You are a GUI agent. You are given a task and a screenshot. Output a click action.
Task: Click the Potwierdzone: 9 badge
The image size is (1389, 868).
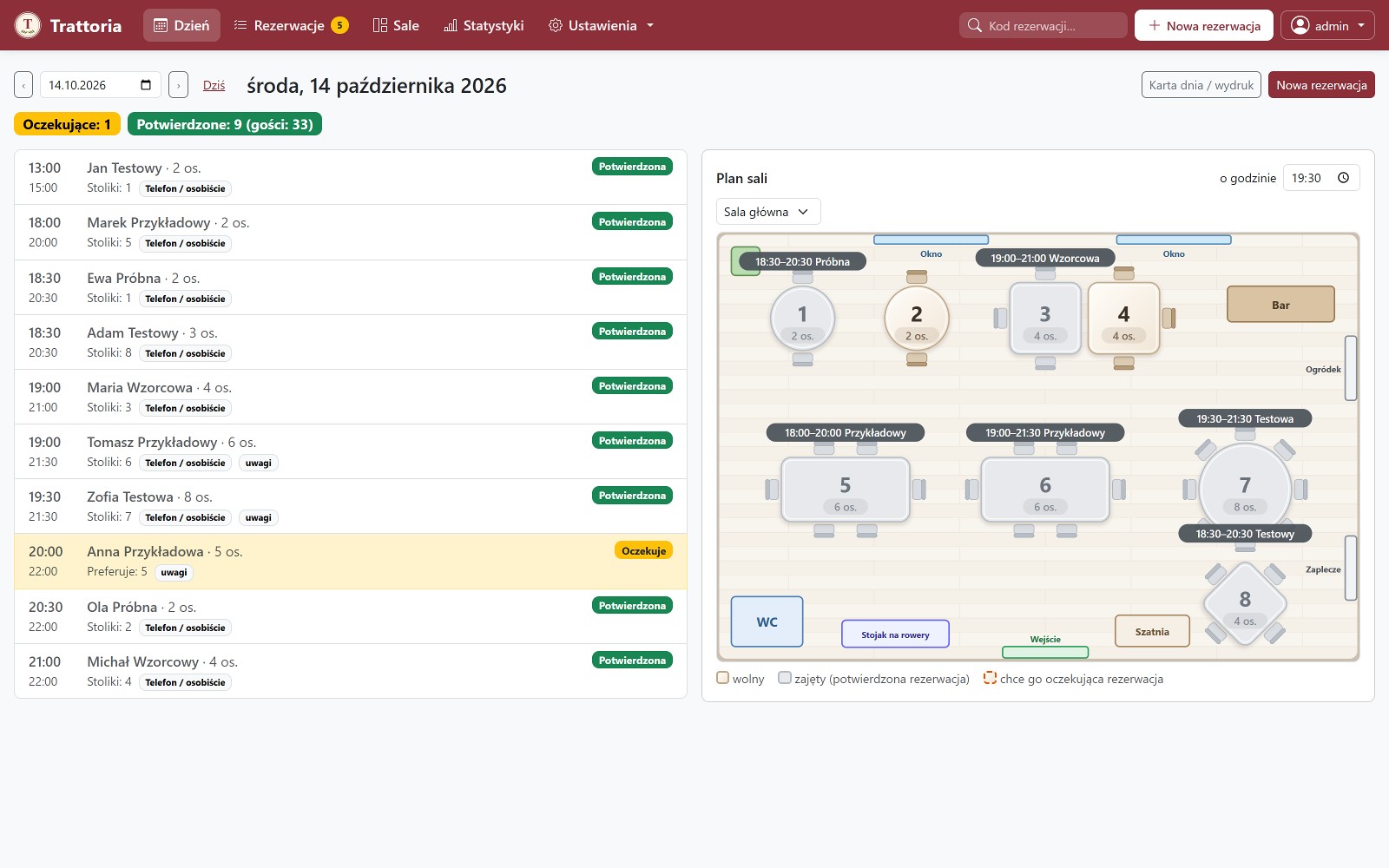[x=225, y=124]
